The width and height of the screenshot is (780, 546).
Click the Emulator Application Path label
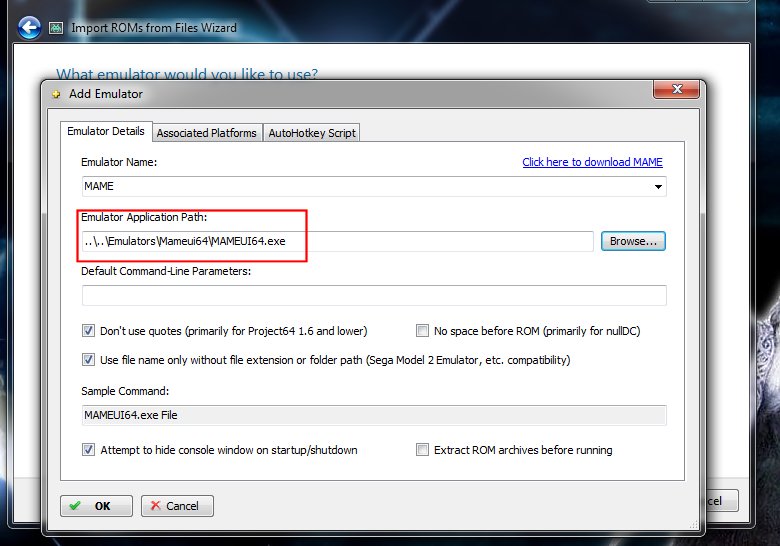coord(144,217)
